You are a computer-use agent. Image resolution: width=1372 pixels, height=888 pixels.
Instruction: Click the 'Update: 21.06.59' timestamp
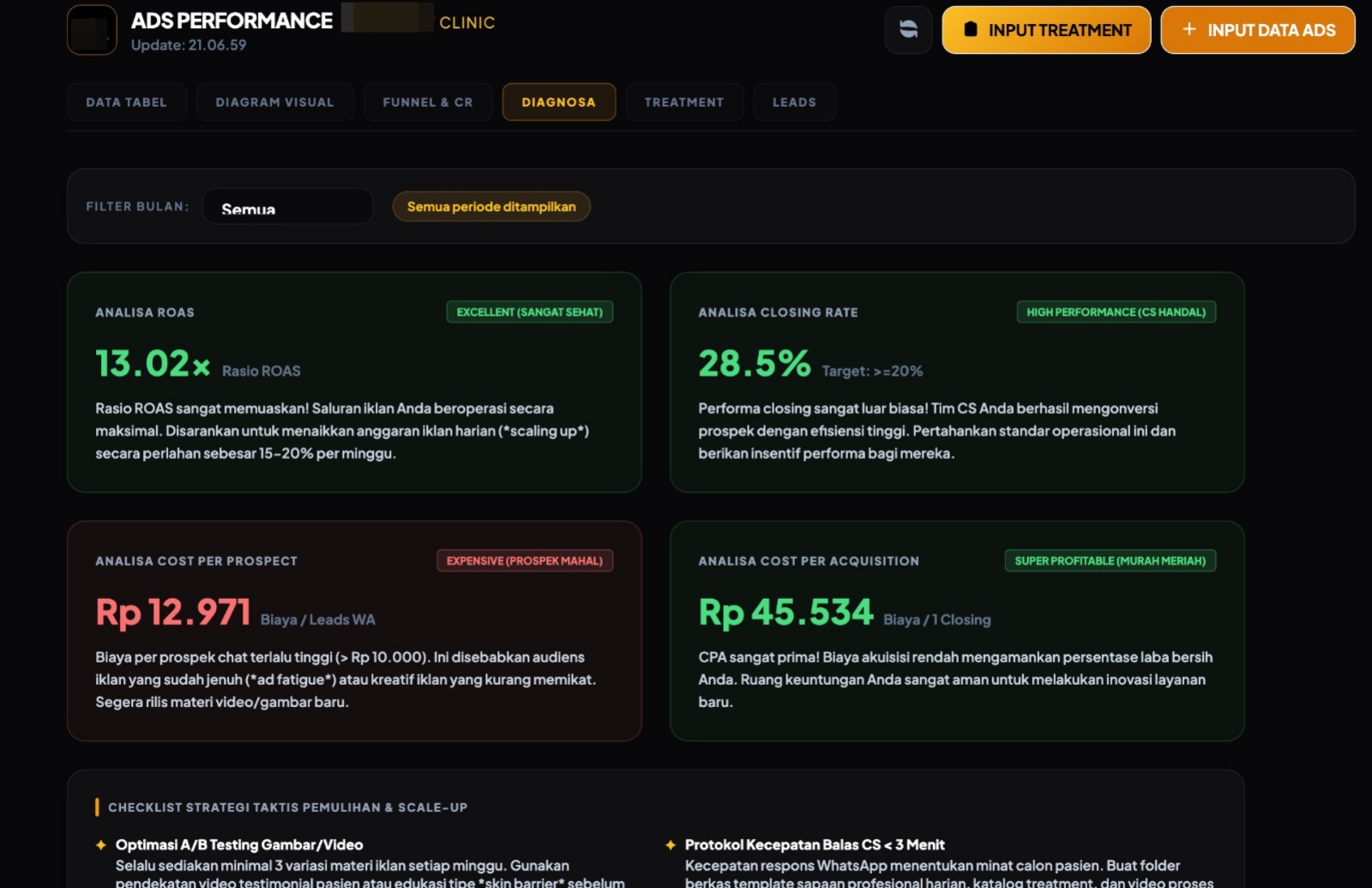click(189, 45)
